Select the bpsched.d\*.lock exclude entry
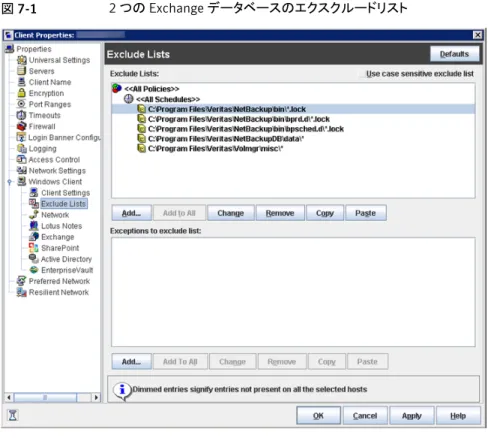 click(x=246, y=129)
